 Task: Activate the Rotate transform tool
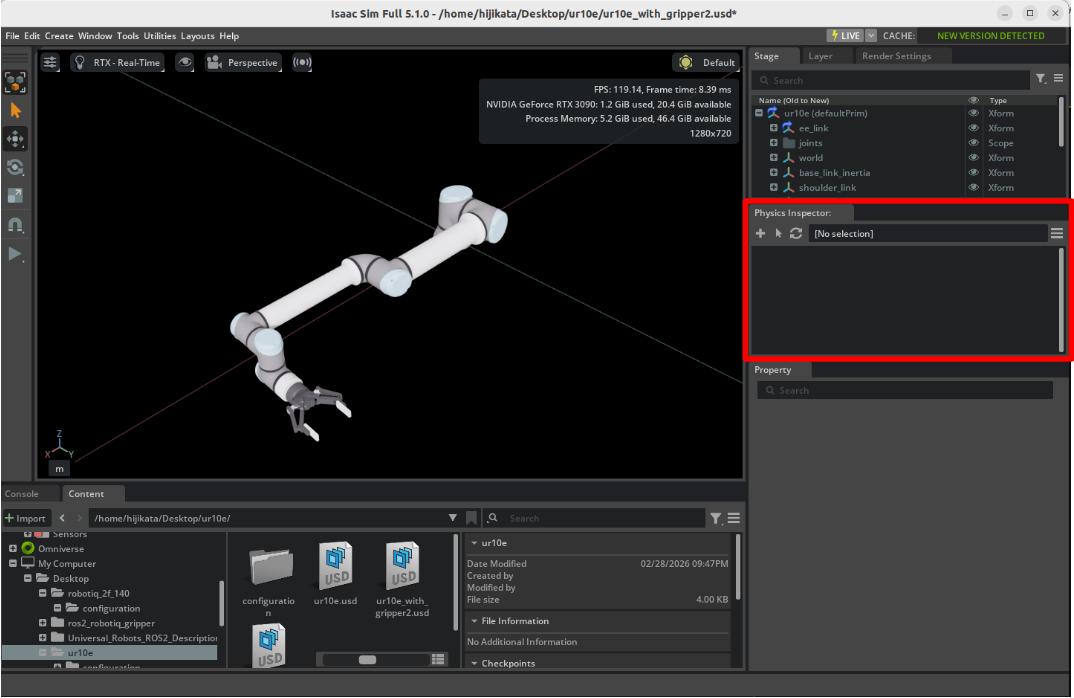pyautogui.click(x=15, y=167)
